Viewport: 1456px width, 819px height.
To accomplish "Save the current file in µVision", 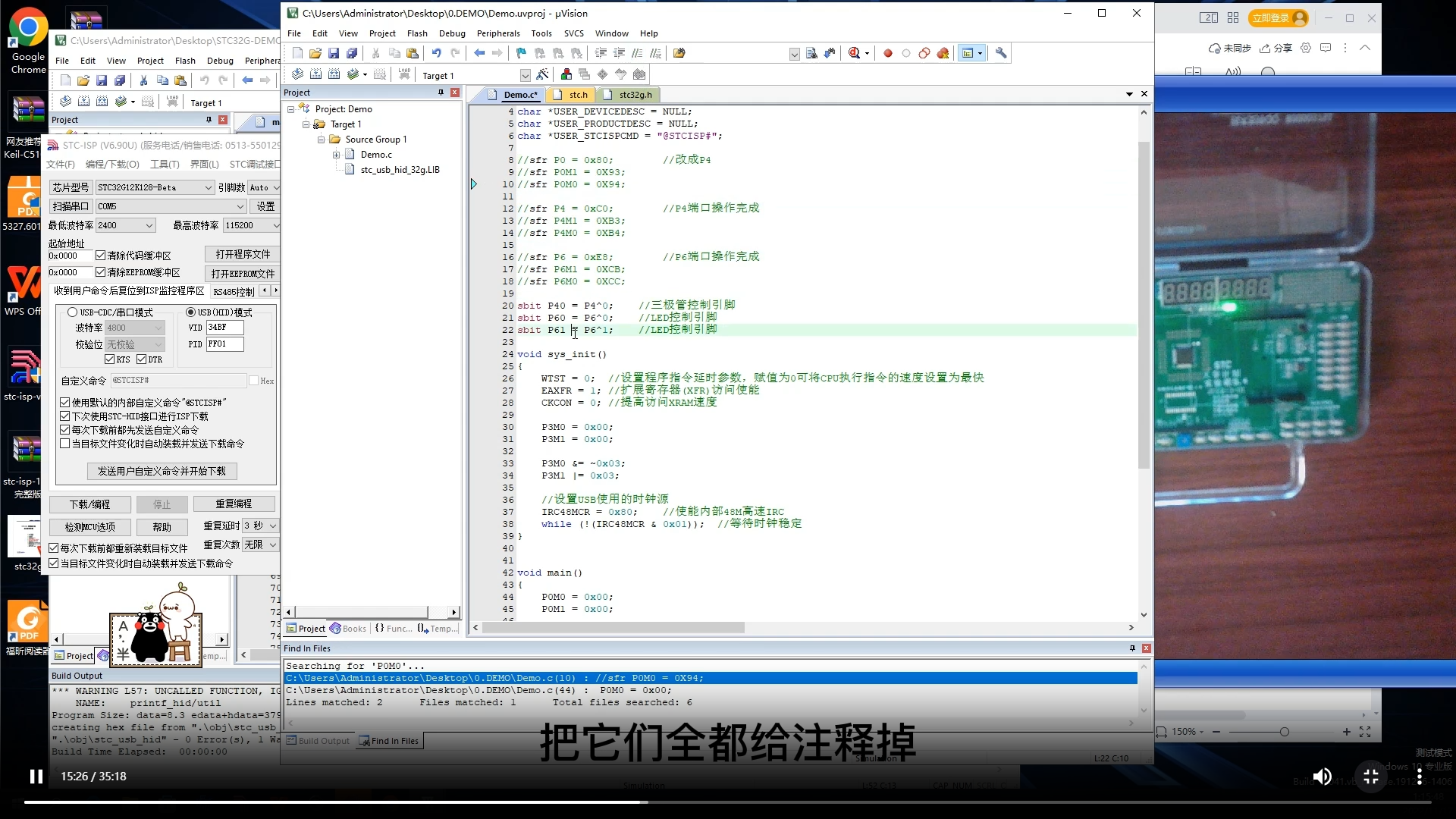I will click(x=334, y=53).
